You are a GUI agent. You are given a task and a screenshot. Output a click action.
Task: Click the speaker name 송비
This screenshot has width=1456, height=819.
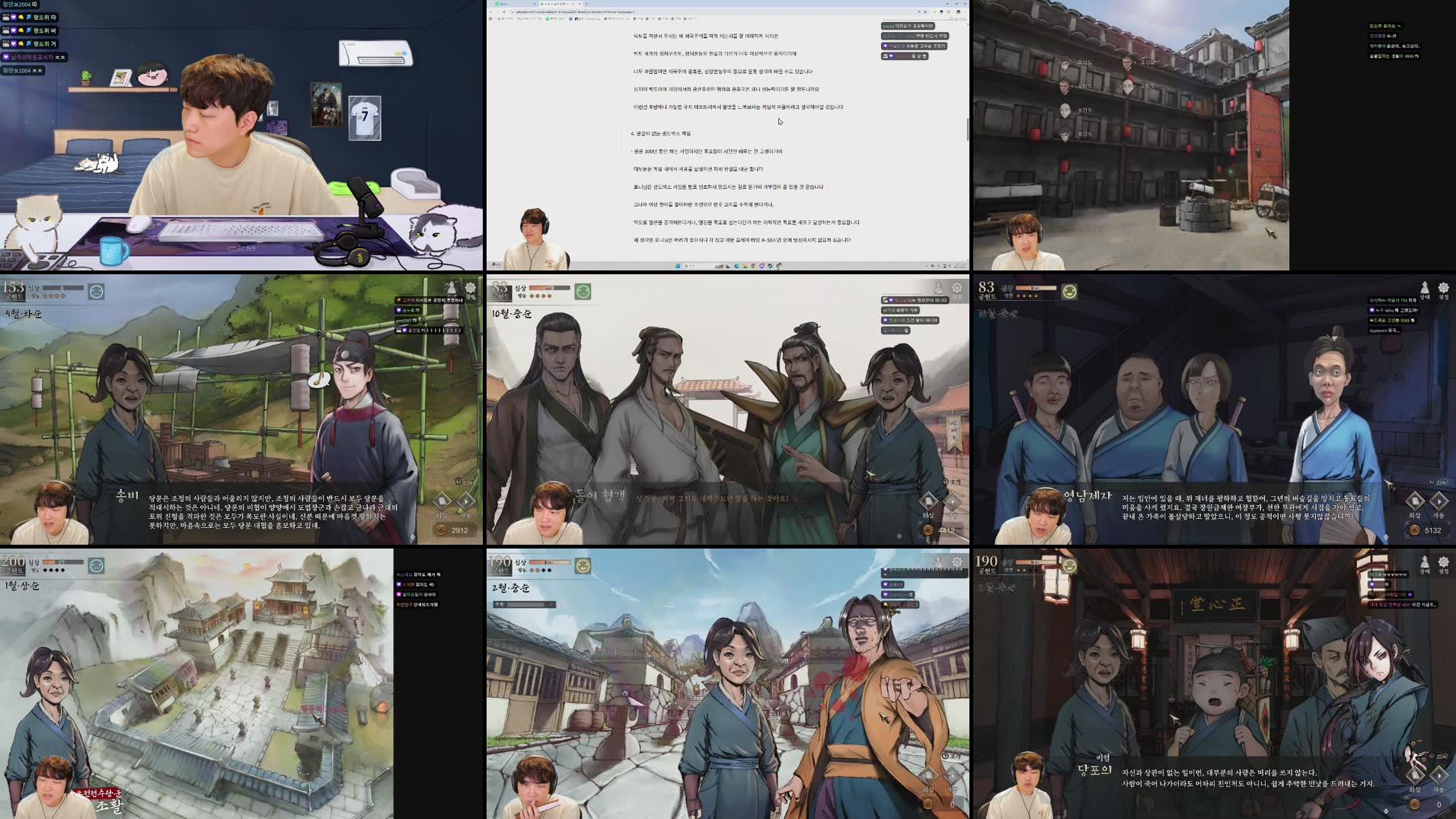(127, 496)
